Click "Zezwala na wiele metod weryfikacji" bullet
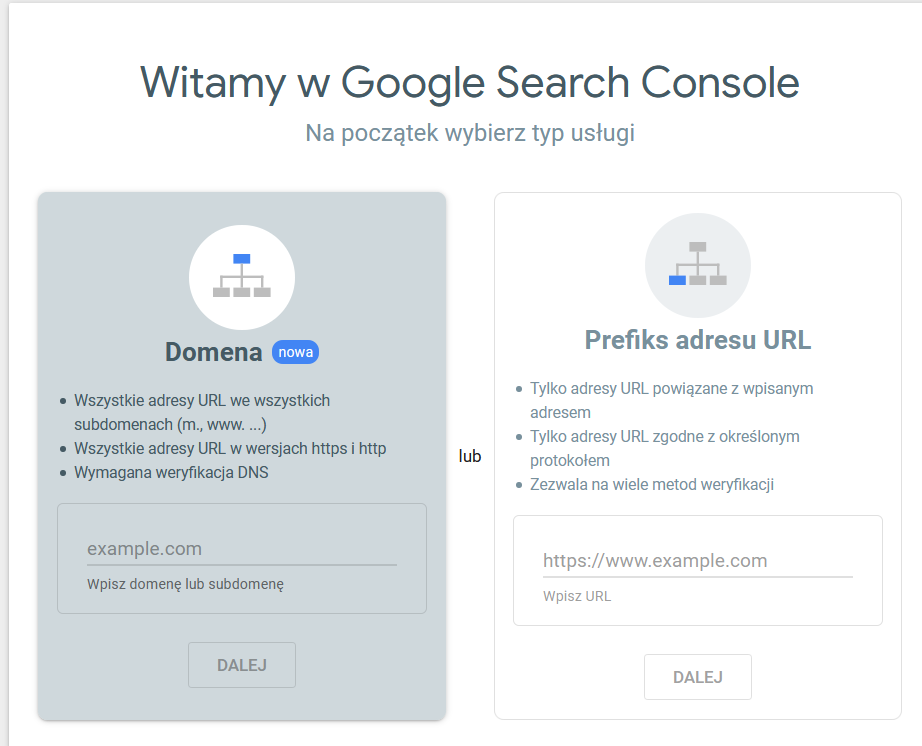922x746 pixels. tap(652, 484)
